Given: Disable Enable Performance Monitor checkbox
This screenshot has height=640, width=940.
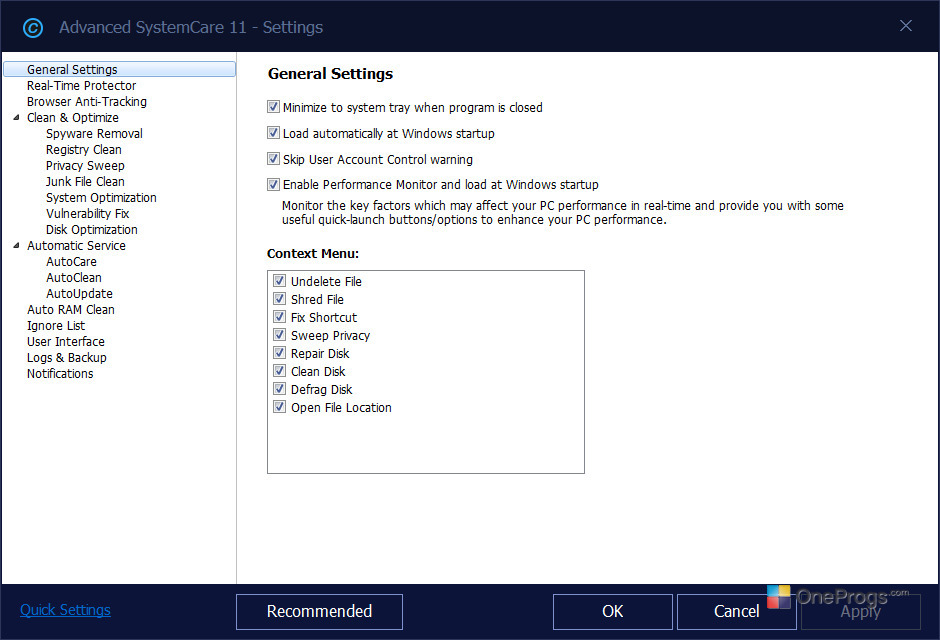Looking at the screenshot, I should pos(273,185).
